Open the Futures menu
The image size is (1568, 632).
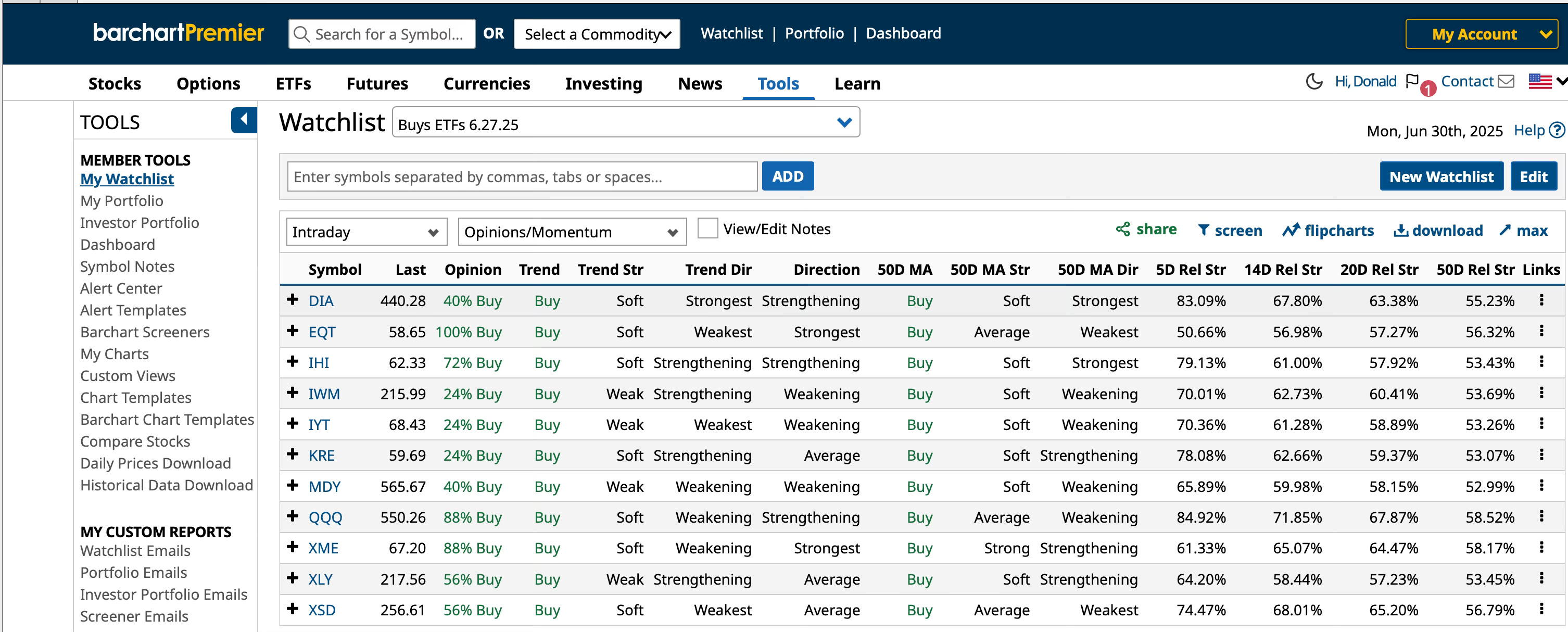tap(377, 83)
